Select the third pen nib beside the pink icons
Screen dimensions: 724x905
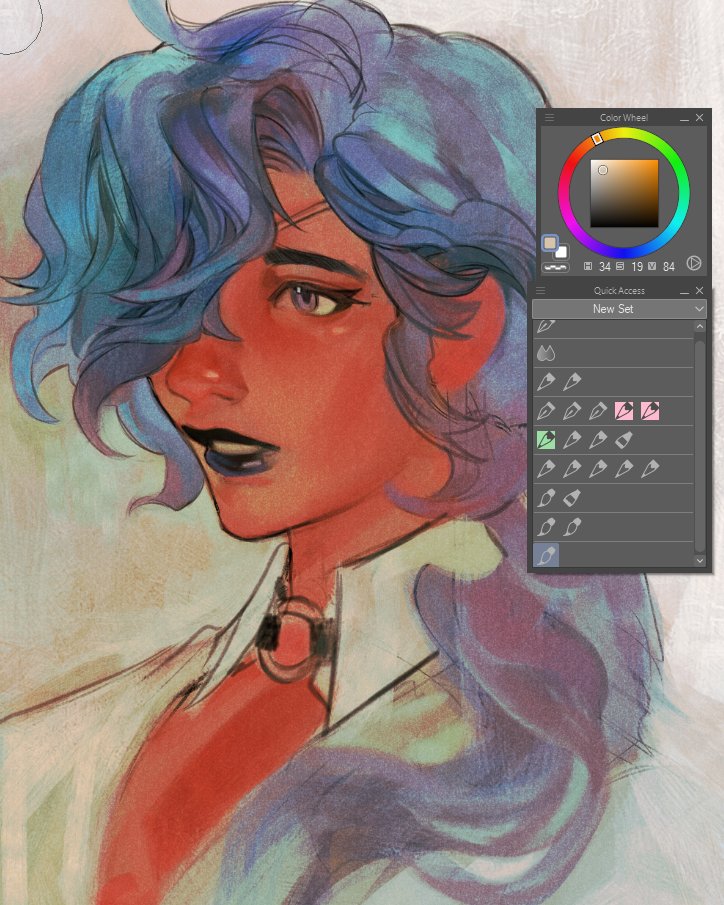point(598,411)
